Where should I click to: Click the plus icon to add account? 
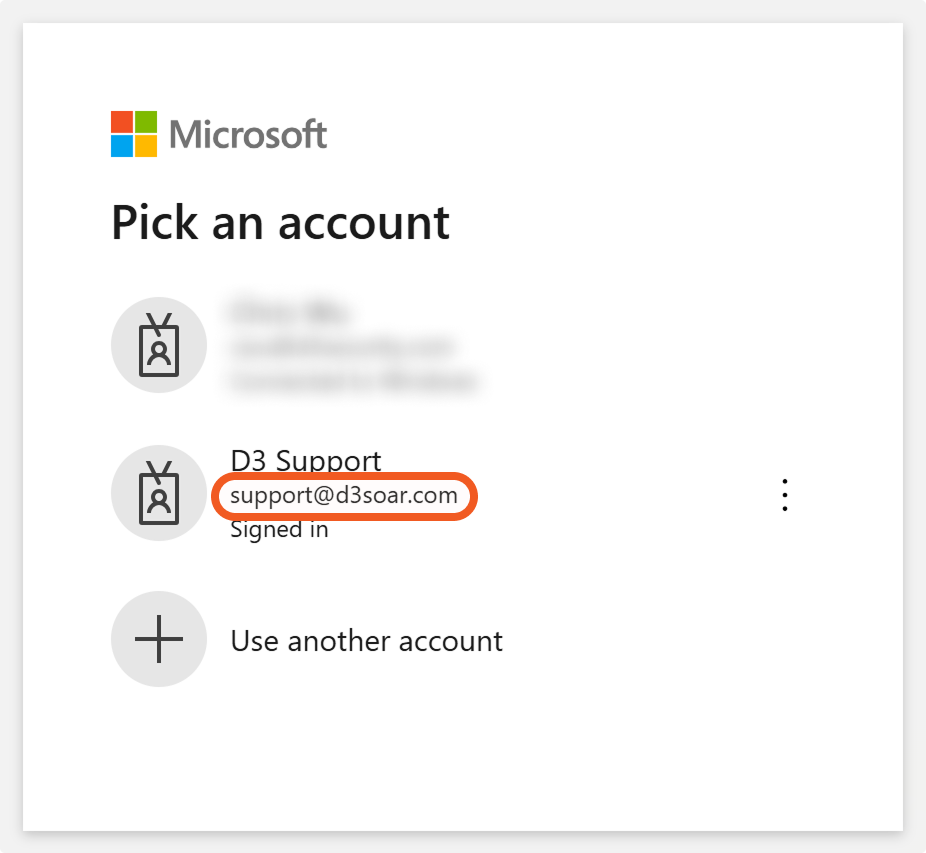pos(159,639)
